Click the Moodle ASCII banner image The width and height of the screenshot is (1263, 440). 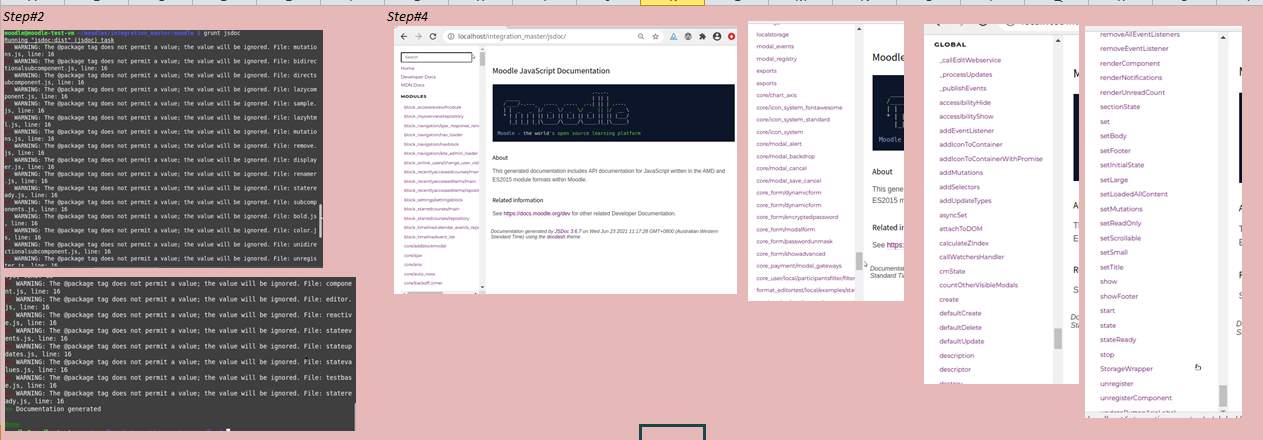pyautogui.click(x=613, y=112)
